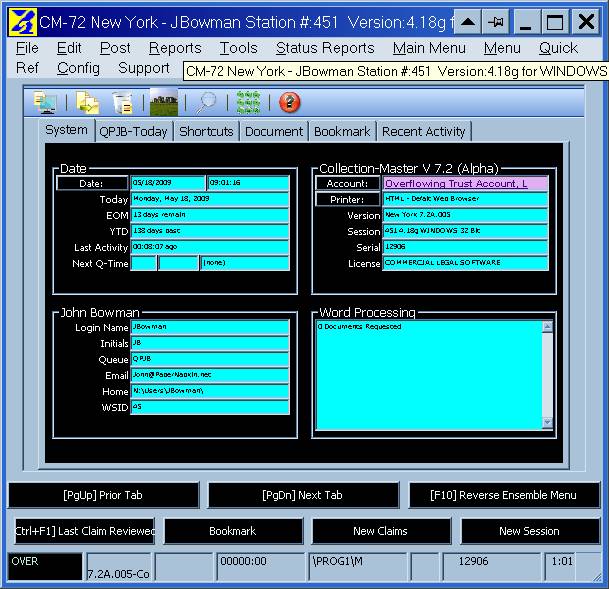Switch to the Recent Activity tab
This screenshot has height=589, width=609.
coord(423,131)
